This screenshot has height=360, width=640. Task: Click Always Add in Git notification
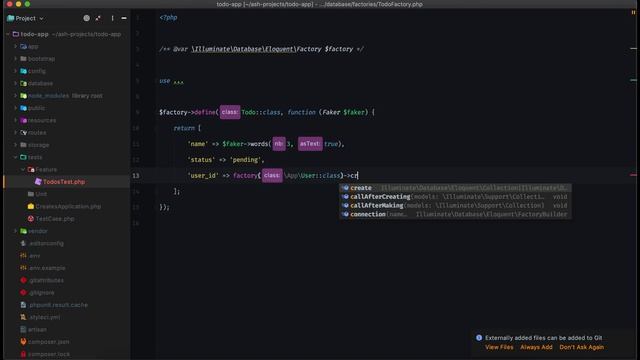click(x=536, y=347)
